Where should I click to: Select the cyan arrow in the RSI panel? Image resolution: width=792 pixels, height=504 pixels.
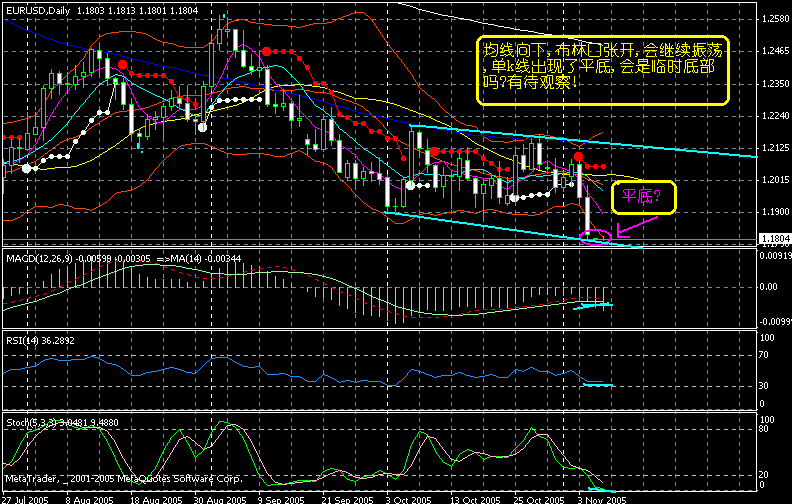pos(597,385)
